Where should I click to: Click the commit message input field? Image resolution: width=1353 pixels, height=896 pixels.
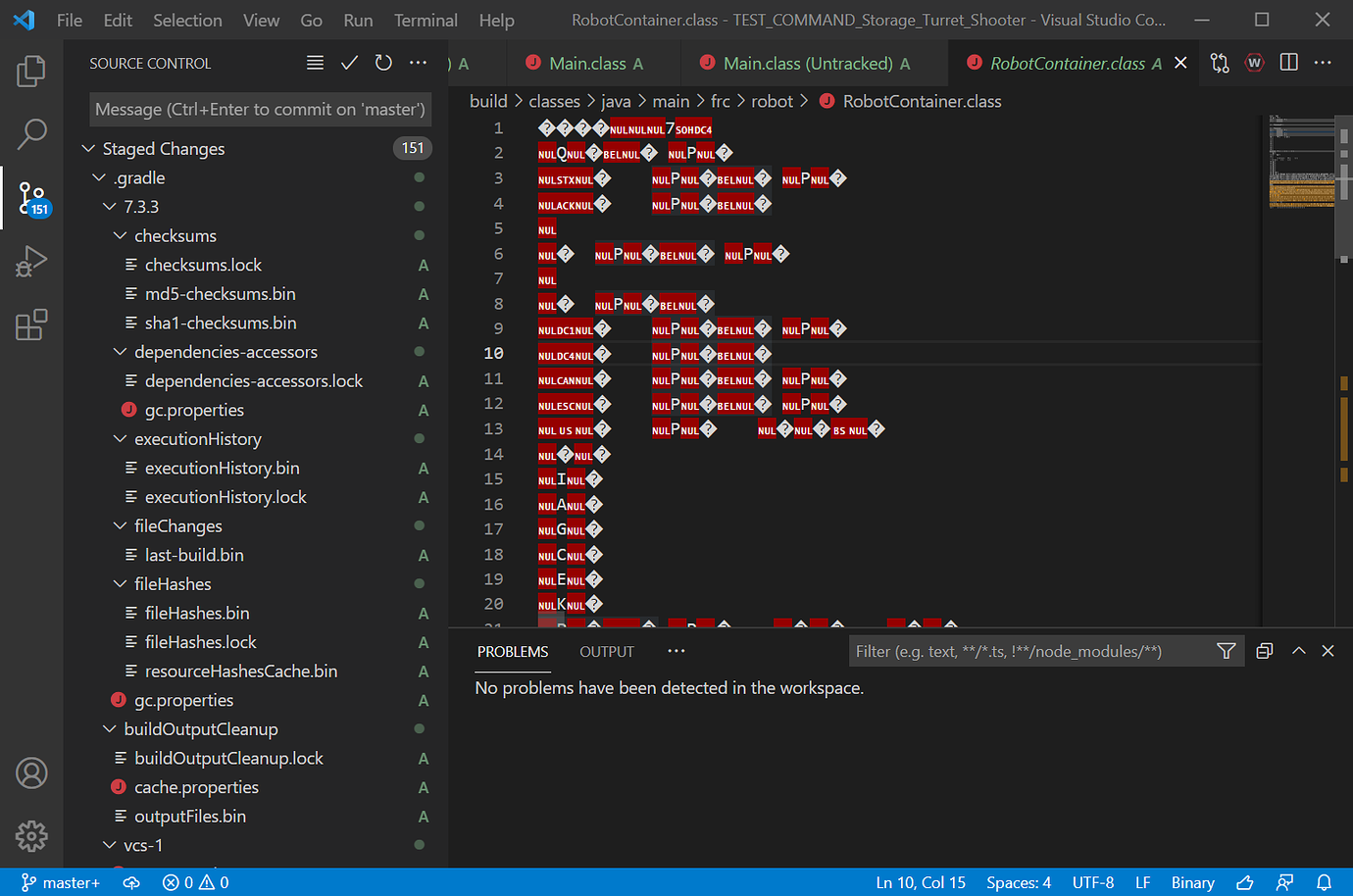point(260,109)
